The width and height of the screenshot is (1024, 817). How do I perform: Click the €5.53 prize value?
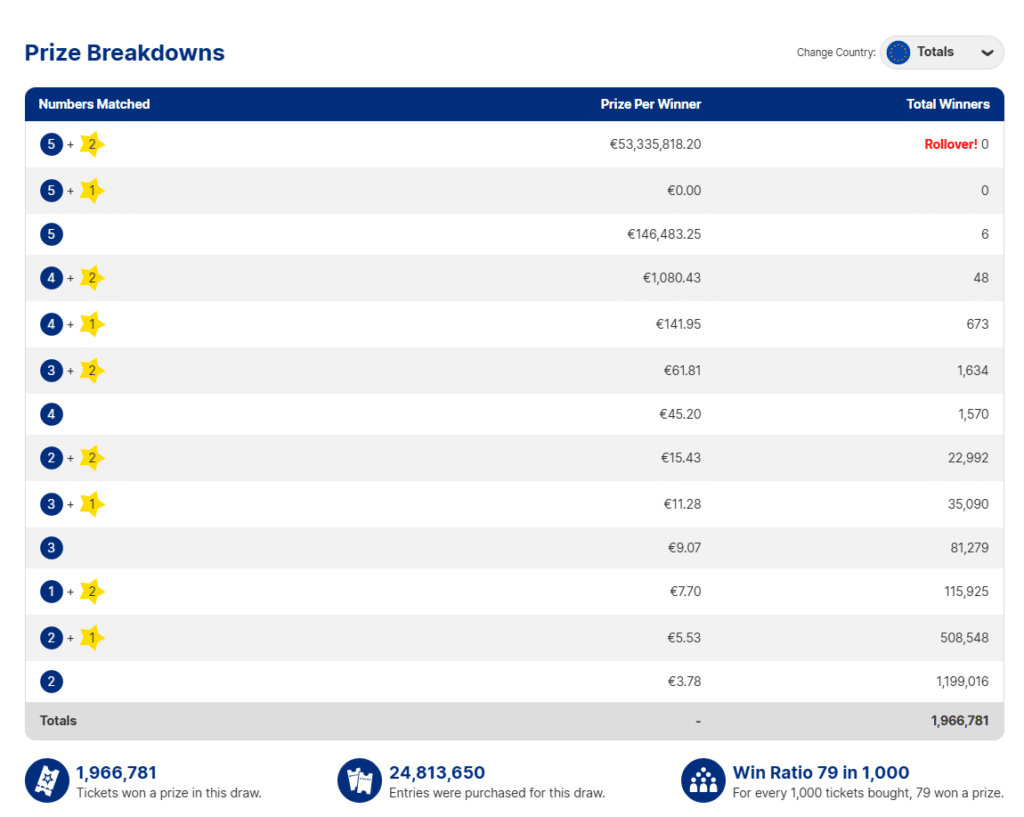[684, 638]
